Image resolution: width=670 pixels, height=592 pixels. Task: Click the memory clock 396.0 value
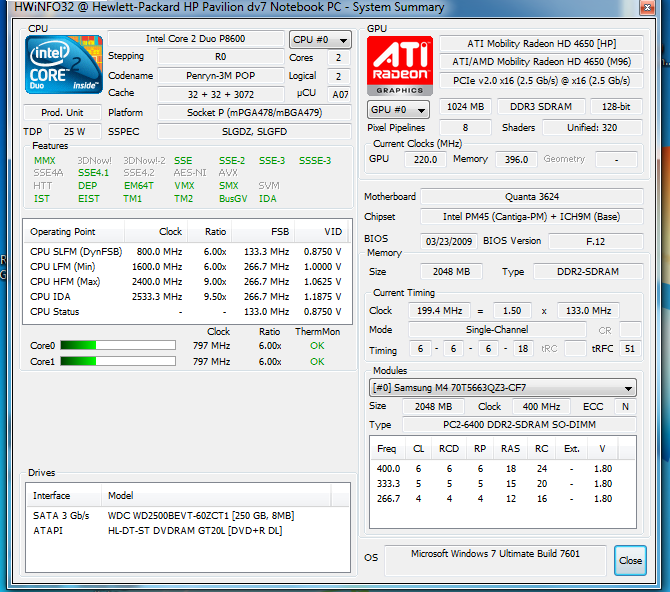point(516,159)
